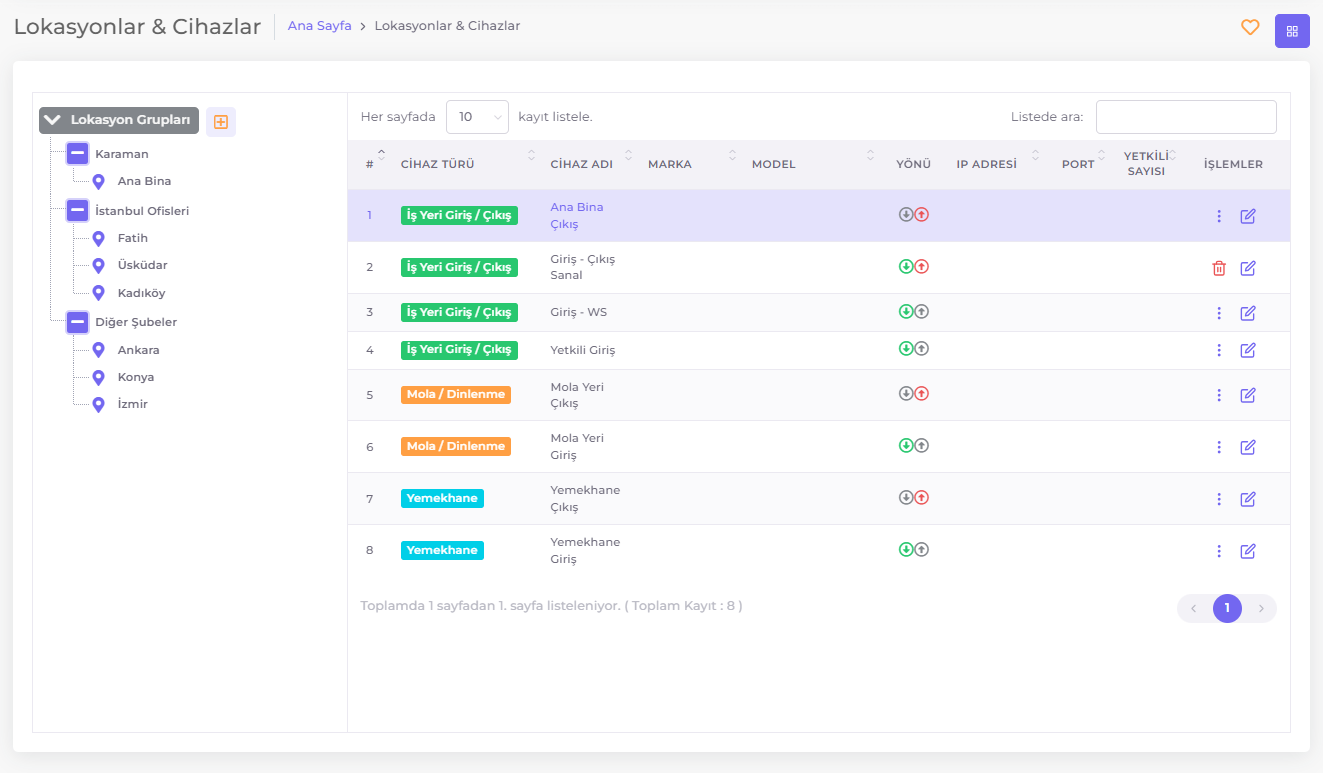Click location pin icon next to Fatih

(98, 238)
